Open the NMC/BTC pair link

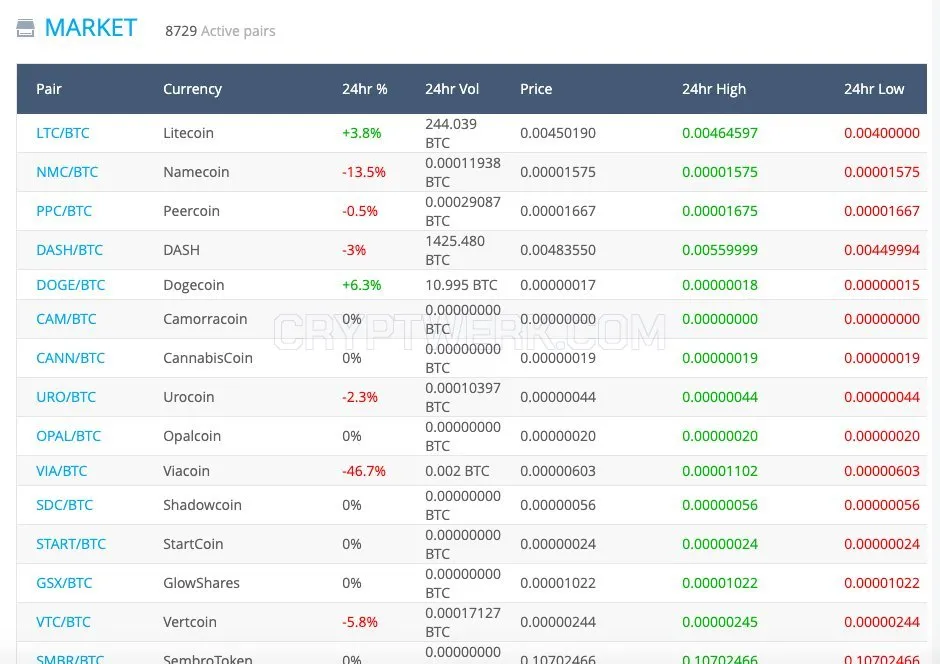(x=67, y=172)
